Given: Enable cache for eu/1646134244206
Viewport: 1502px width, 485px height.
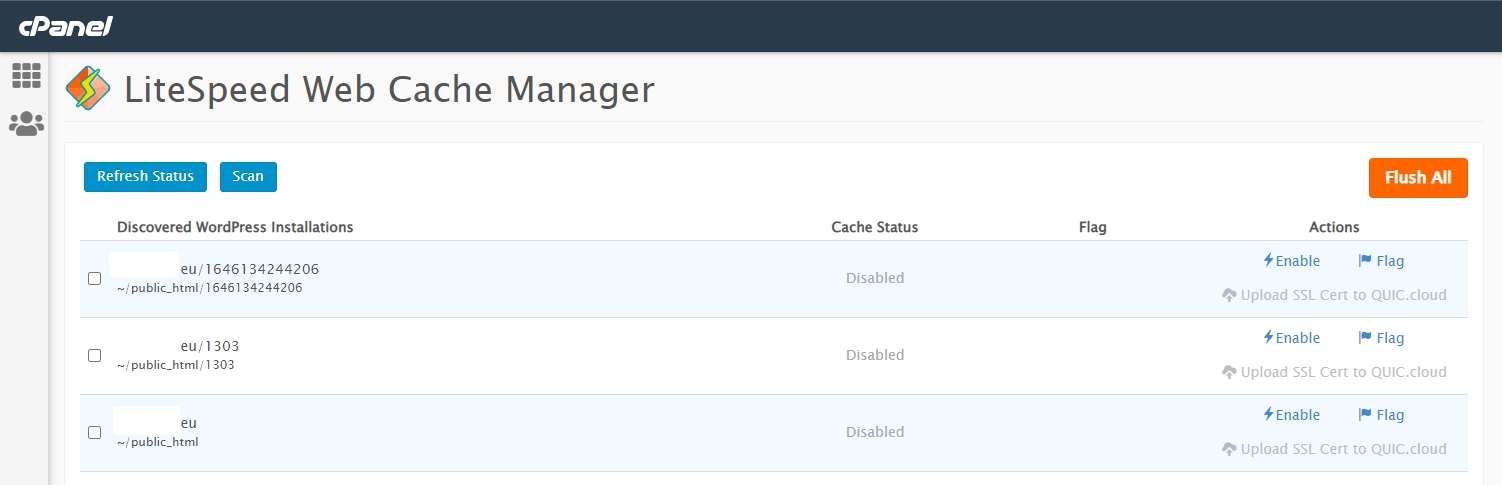Looking at the screenshot, I should (x=1292, y=261).
